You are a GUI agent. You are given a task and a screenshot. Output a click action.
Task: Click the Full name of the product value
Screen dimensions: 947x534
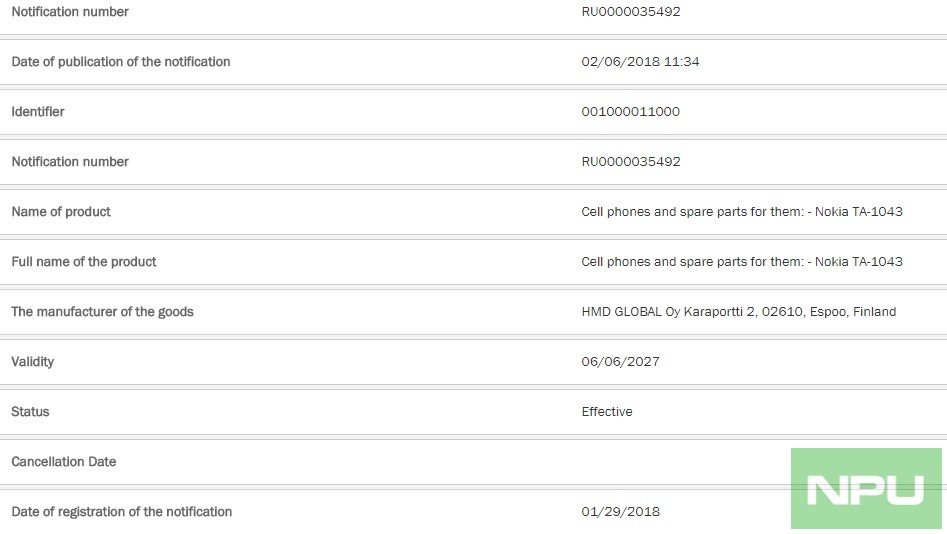coord(742,262)
